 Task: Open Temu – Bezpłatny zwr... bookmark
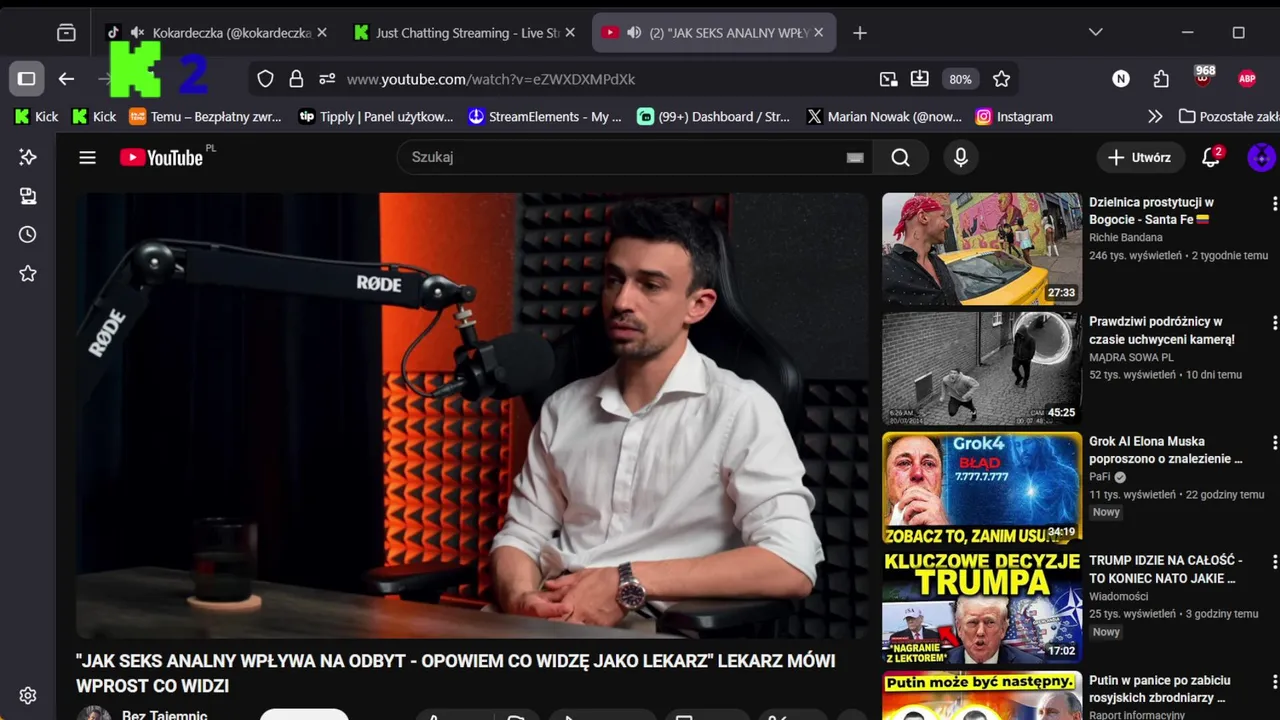(x=206, y=117)
